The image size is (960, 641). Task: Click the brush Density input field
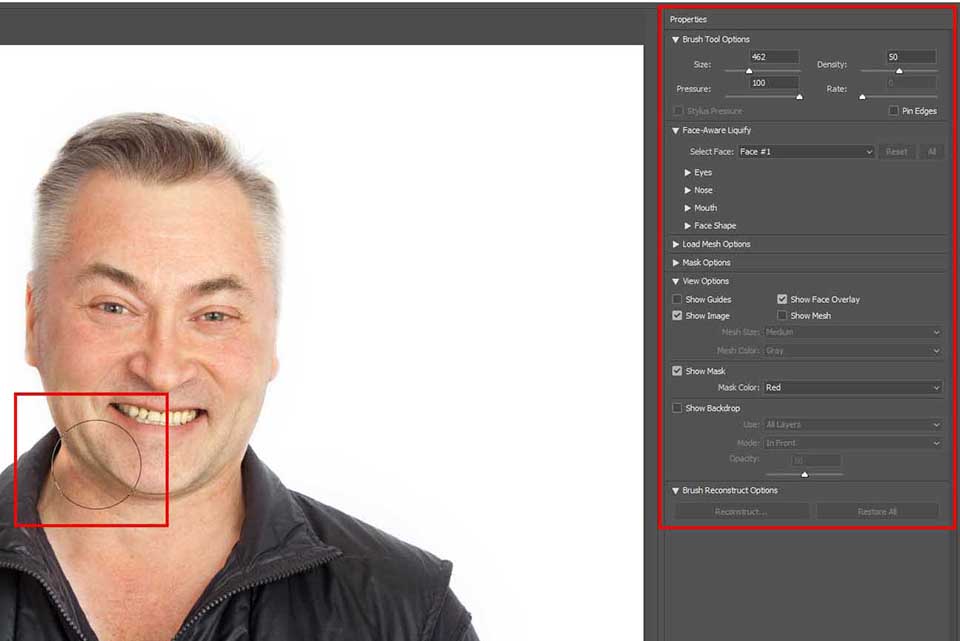[910, 57]
